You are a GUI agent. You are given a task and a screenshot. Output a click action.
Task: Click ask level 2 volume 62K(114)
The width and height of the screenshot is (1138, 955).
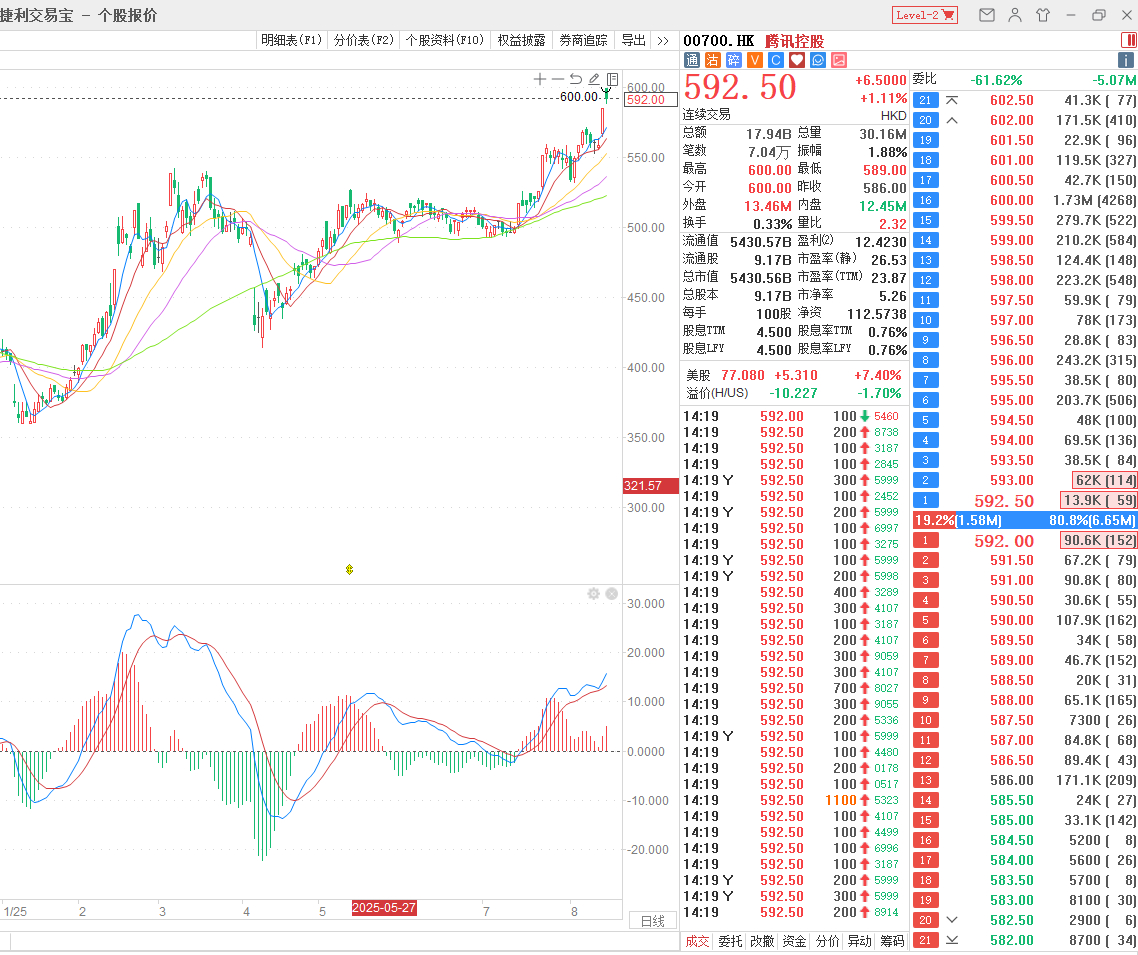pyautogui.click(x=1104, y=480)
